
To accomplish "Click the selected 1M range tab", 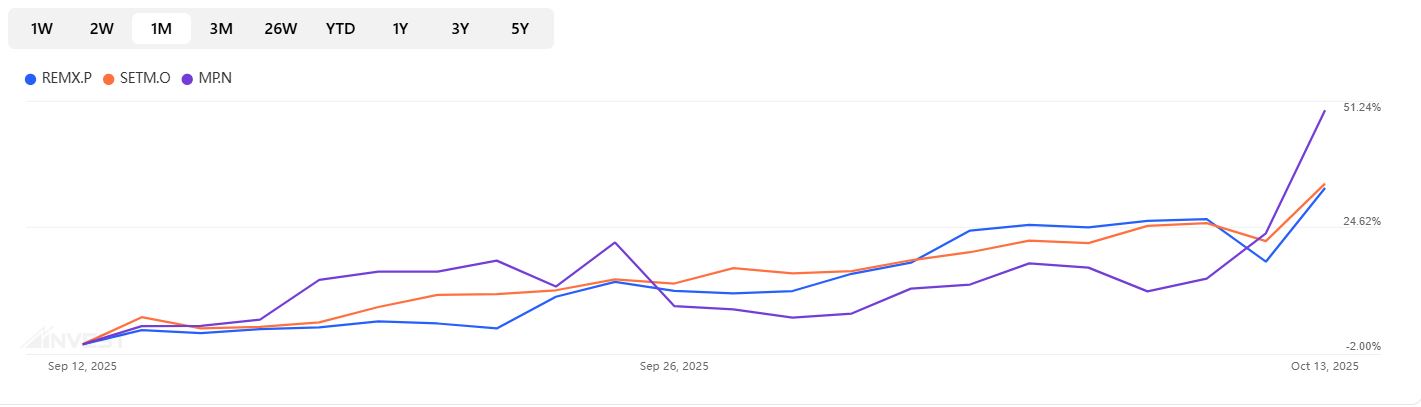I will 161,29.
